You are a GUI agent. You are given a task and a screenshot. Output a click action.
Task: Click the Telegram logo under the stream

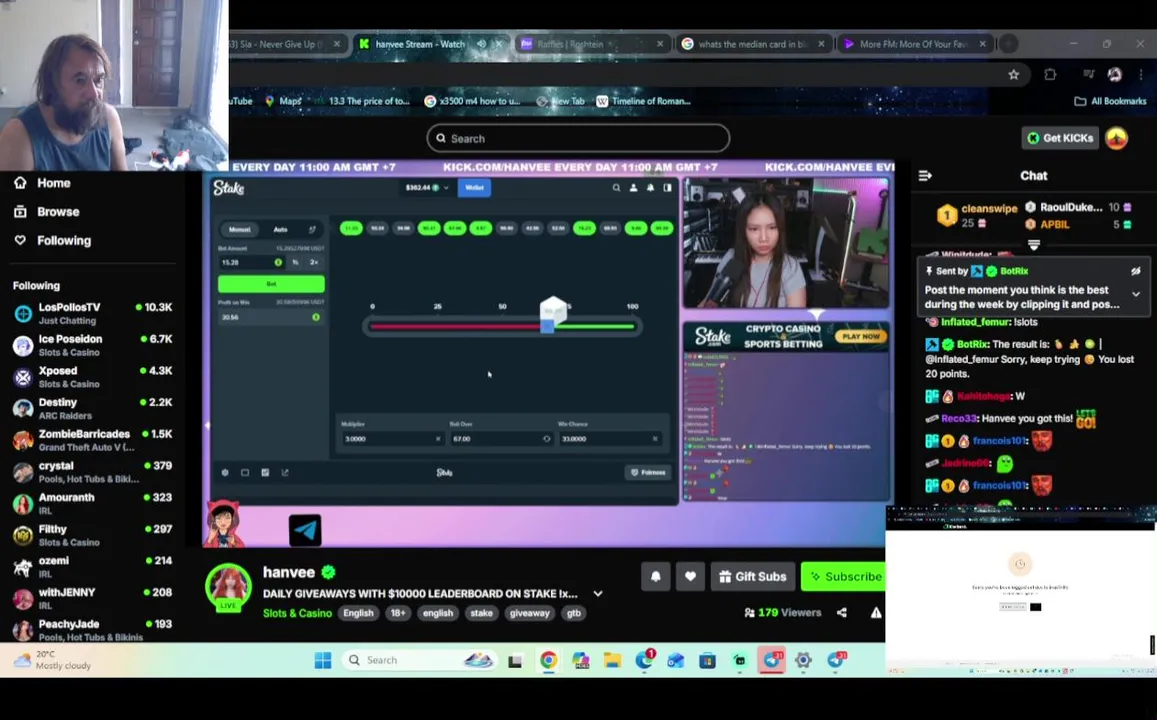coord(305,530)
